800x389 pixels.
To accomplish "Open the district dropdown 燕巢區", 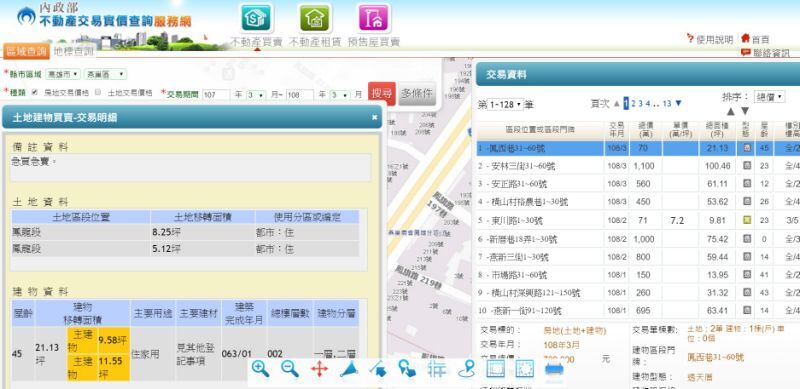I will coord(105,75).
